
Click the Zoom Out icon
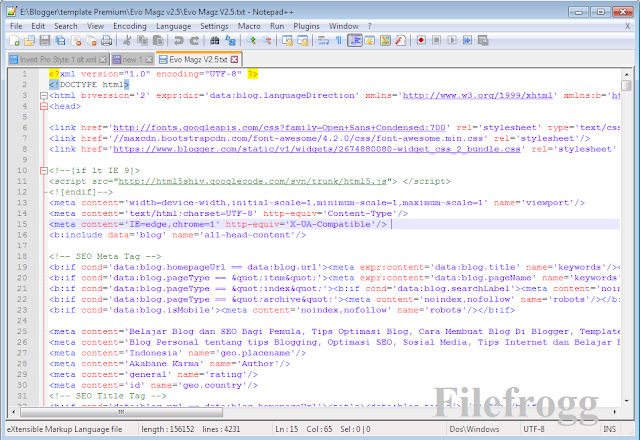(267, 40)
